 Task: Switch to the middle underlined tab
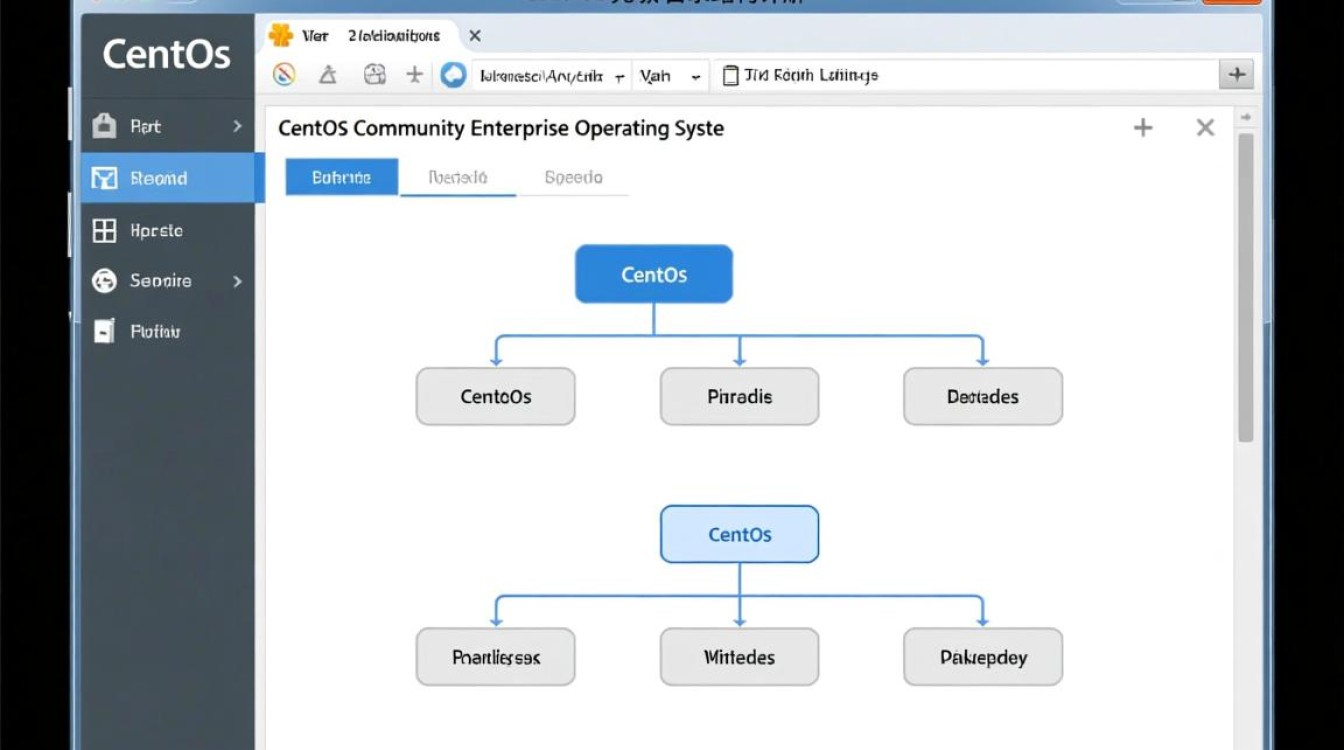click(458, 177)
